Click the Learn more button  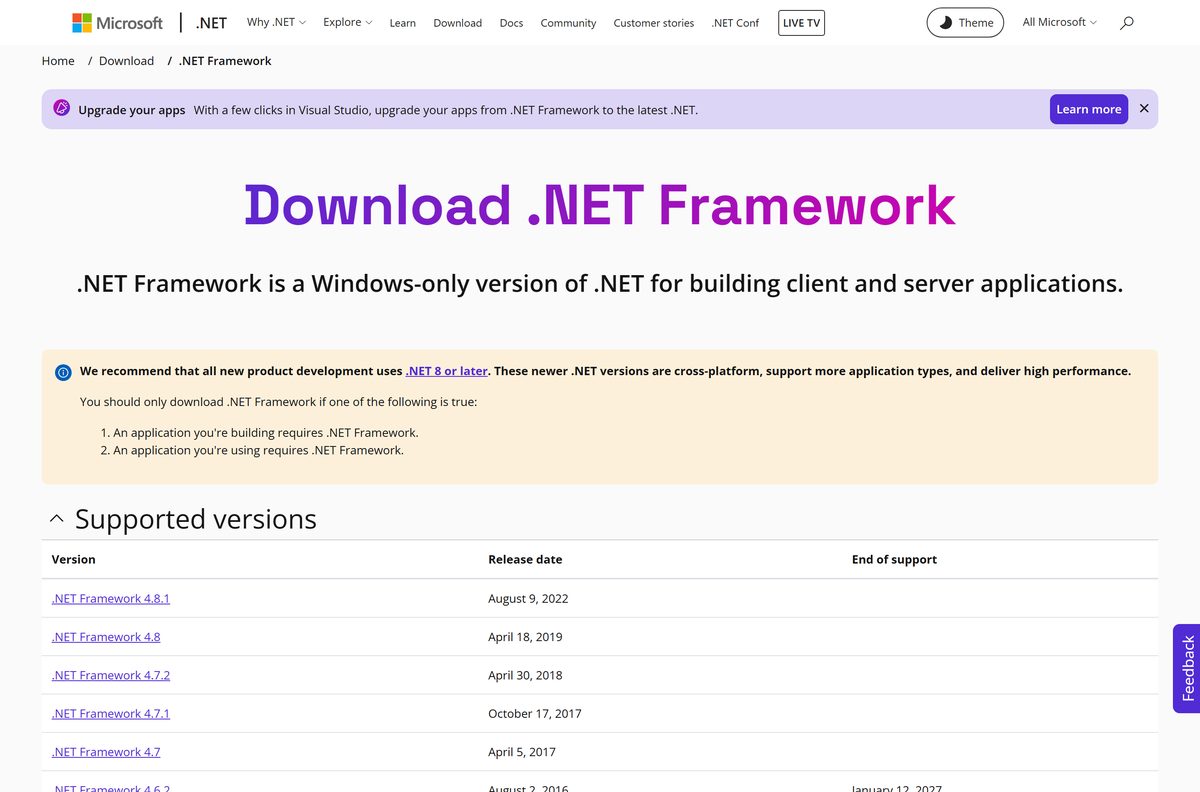coord(1089,109)
